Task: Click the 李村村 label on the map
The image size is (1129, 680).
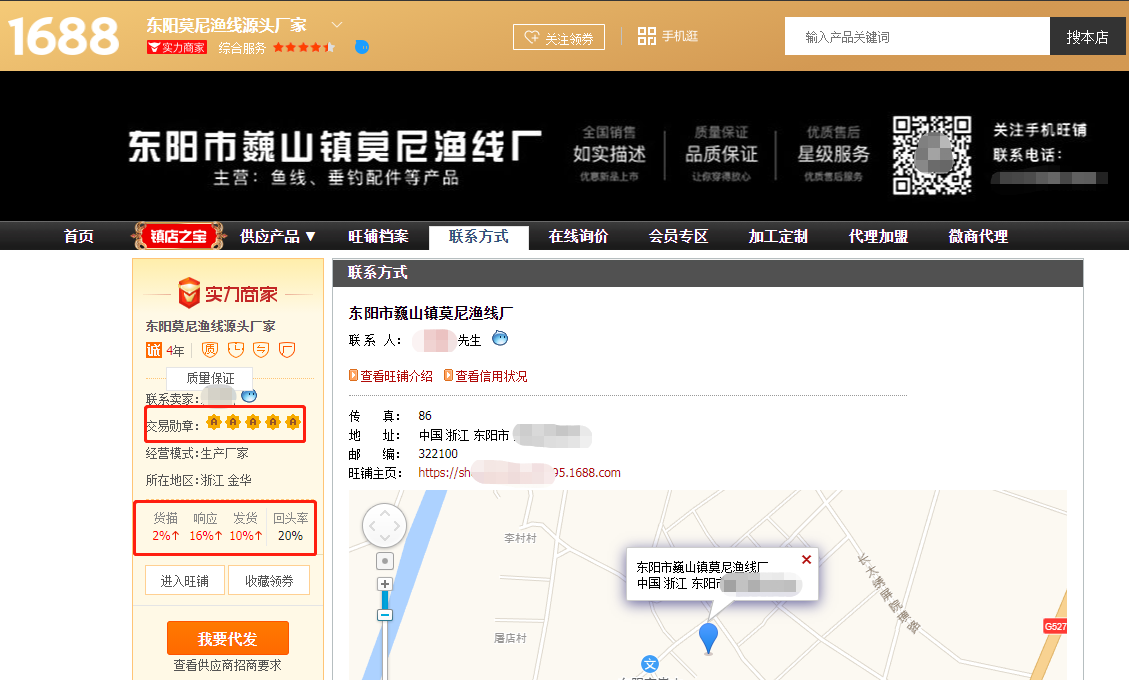Action: click(520, 537)
